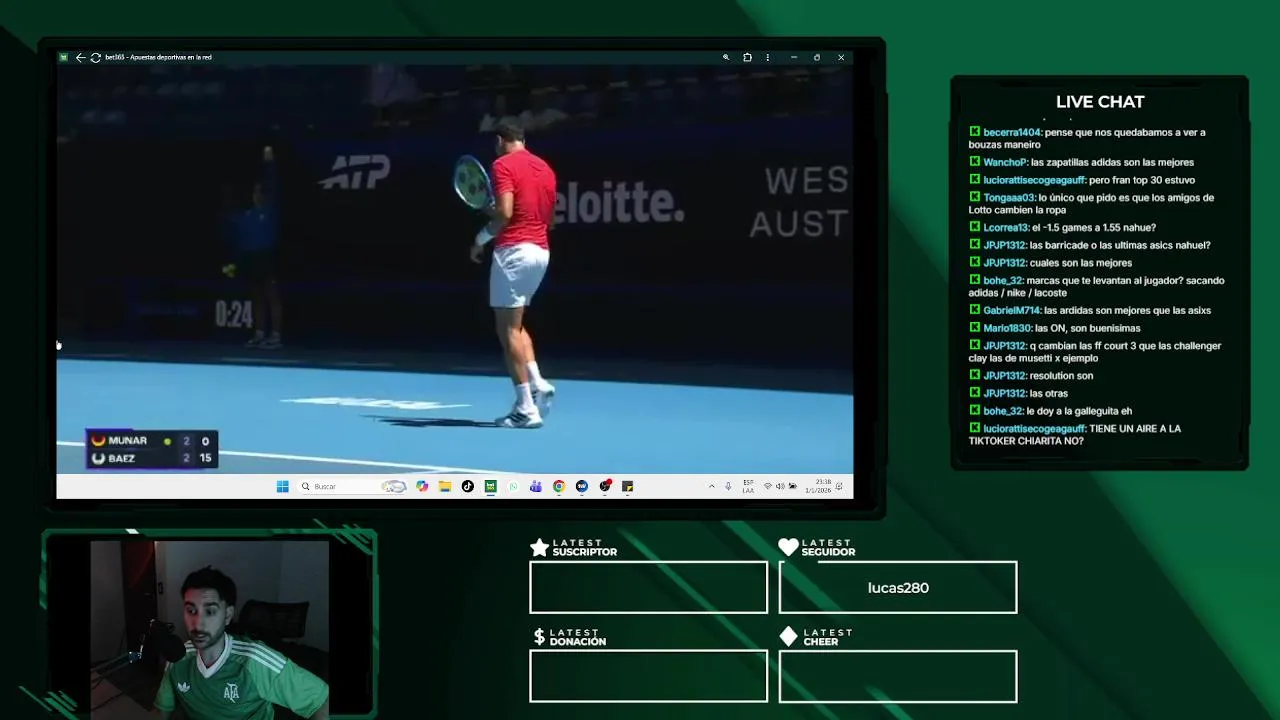Click the tennis video stream player
The height and width of the screenshot is (720, 1280).
pos(454,269)
